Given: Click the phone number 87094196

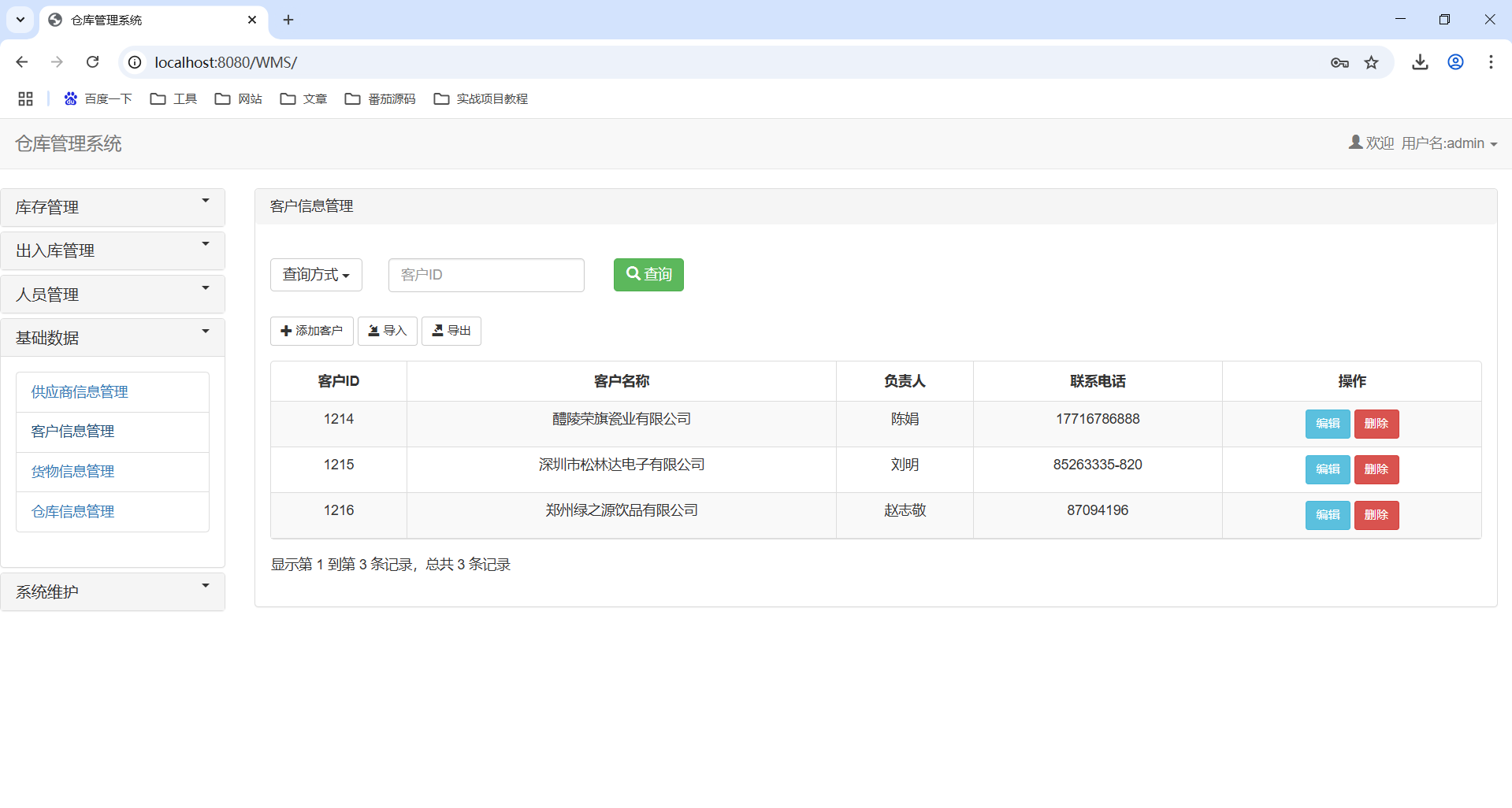Looking at the screenshot, I should (x=1098, y=510).
